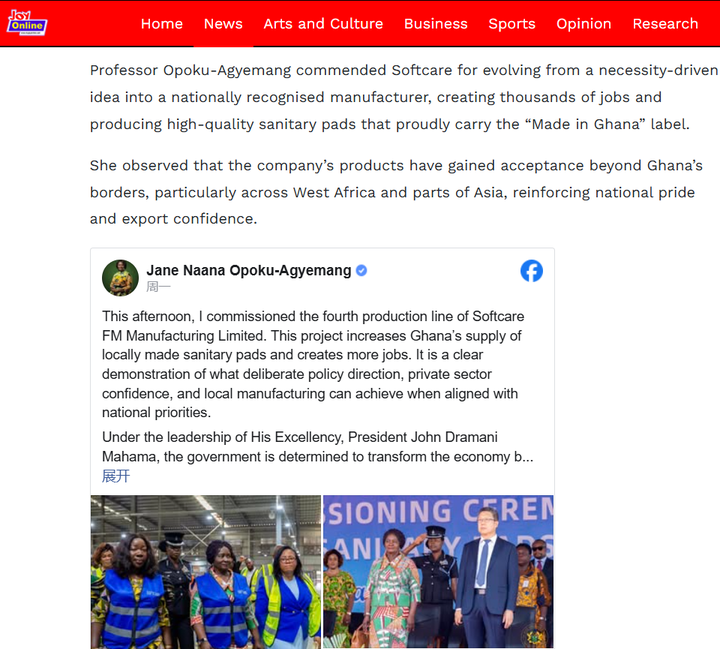Expand the post text with 展开 link
This screenshot has height=649, width=720.
pos(116,476)
